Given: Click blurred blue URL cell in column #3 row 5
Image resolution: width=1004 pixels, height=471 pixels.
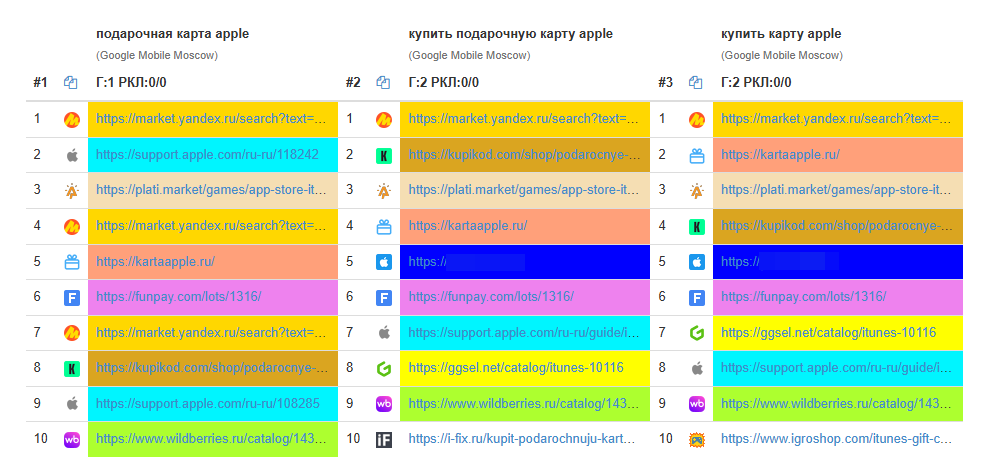Looking at the screenshot, I should pyautogui.click(x=838, y=262).
